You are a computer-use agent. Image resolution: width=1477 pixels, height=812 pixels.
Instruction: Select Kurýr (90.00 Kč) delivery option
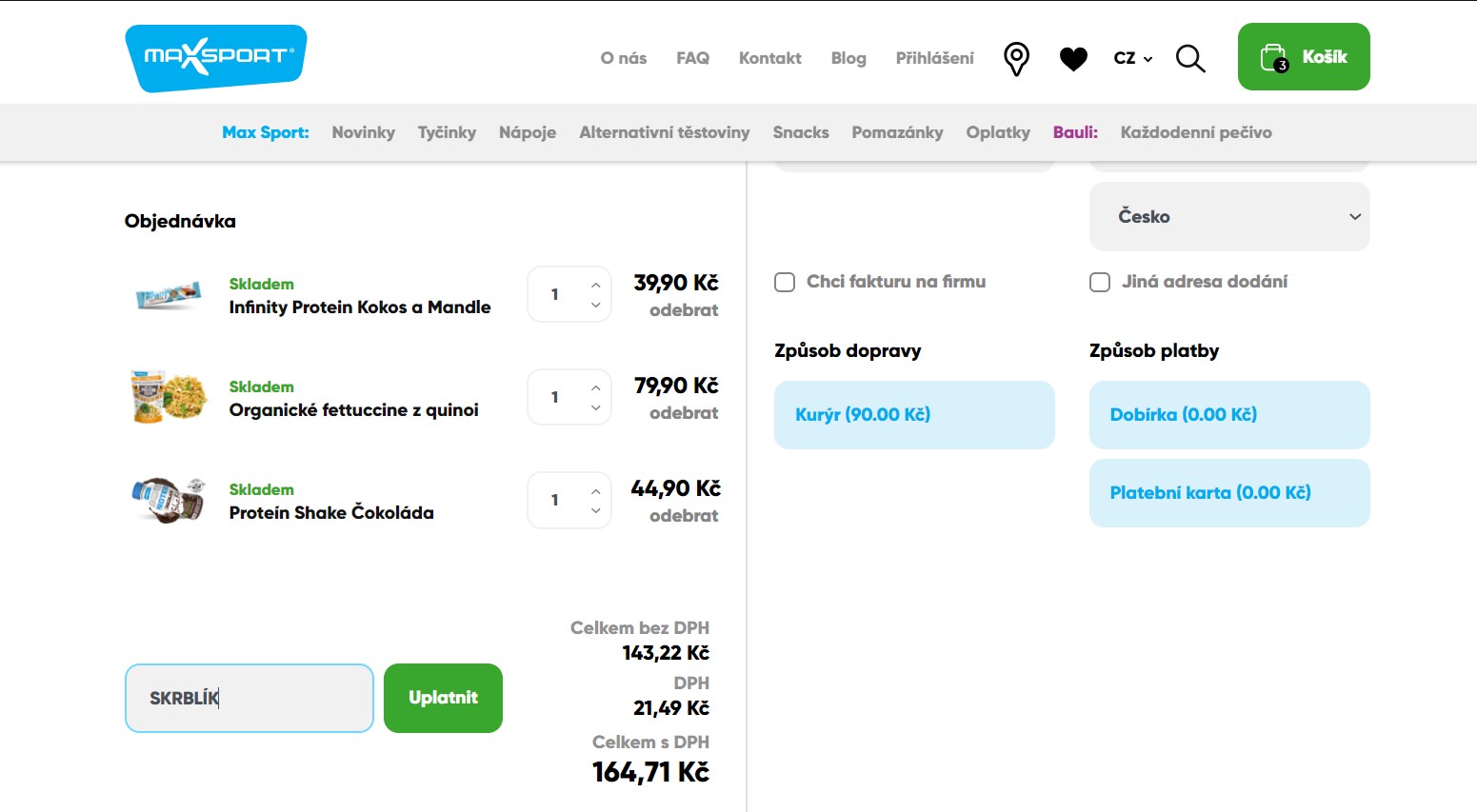914,415
